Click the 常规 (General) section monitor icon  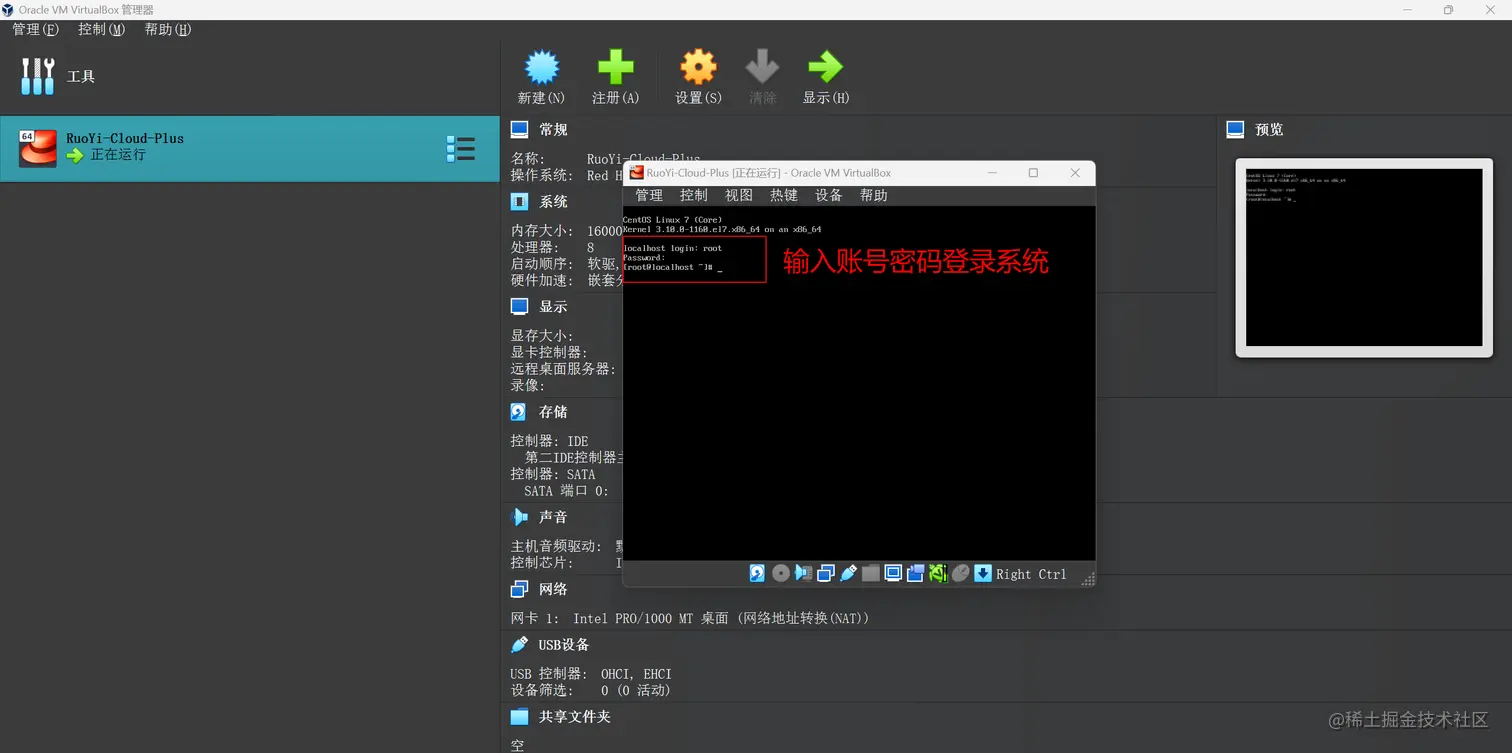tap(519, 129)
